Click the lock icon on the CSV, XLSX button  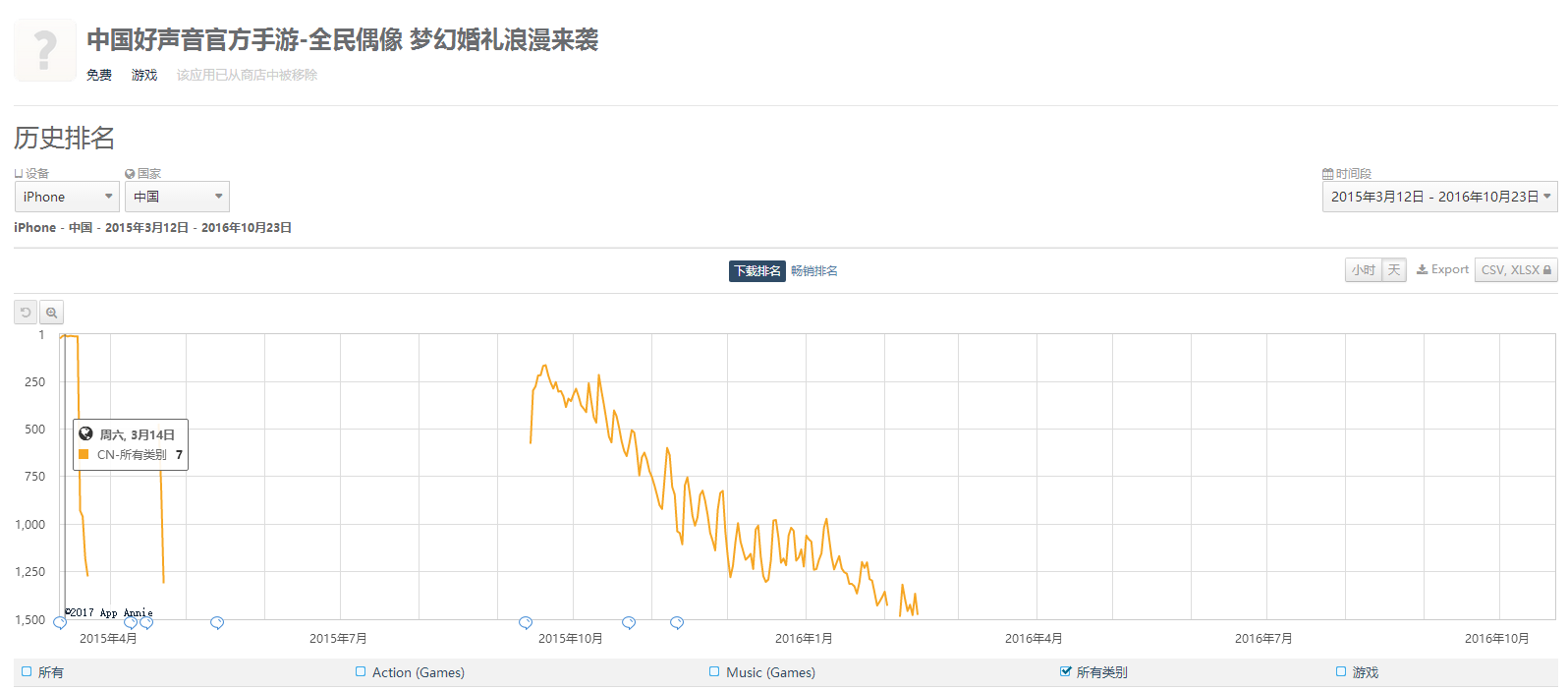1546,270
